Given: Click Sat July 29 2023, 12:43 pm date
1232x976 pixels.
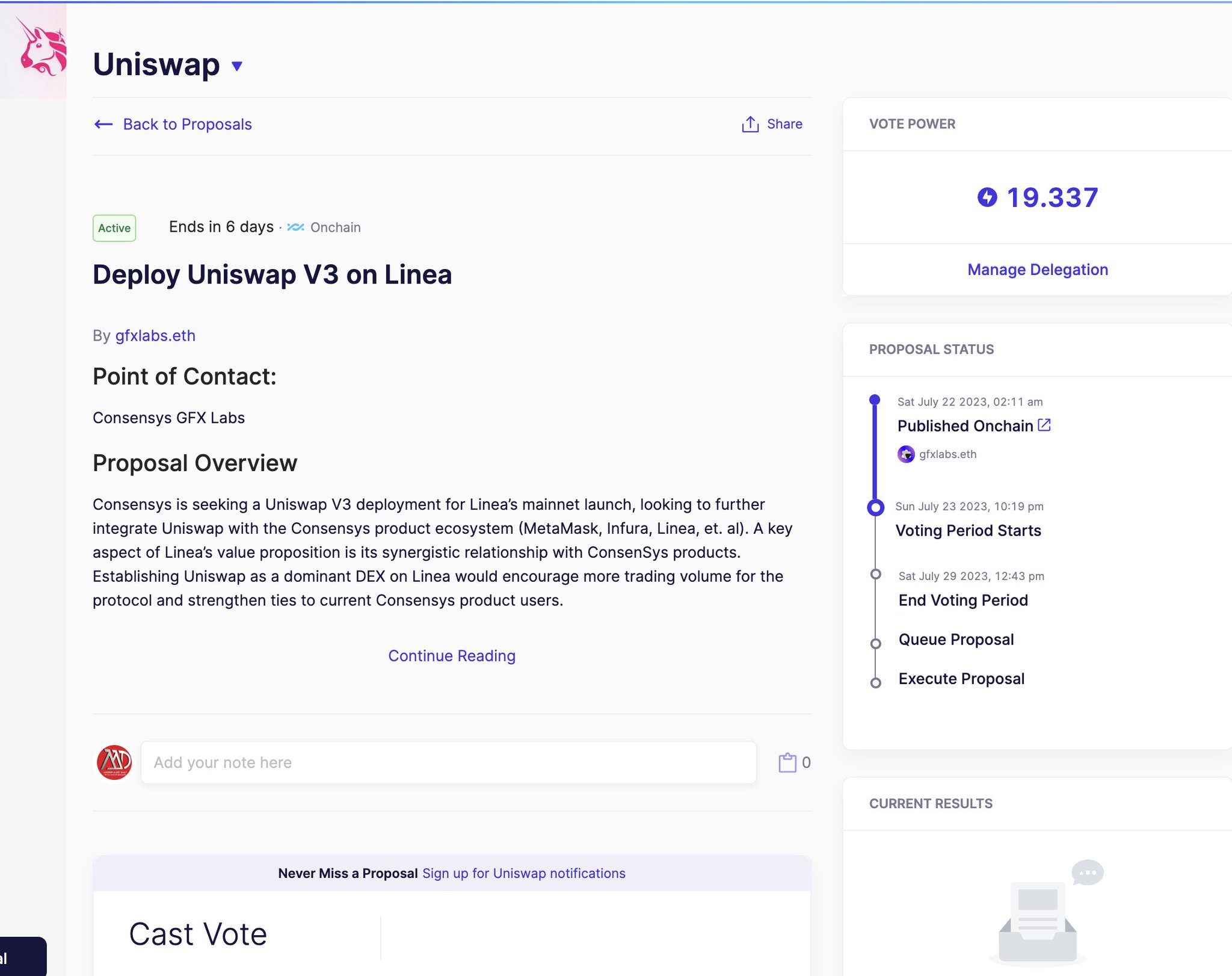Looking at the screenshot, I should click(971, 576).
